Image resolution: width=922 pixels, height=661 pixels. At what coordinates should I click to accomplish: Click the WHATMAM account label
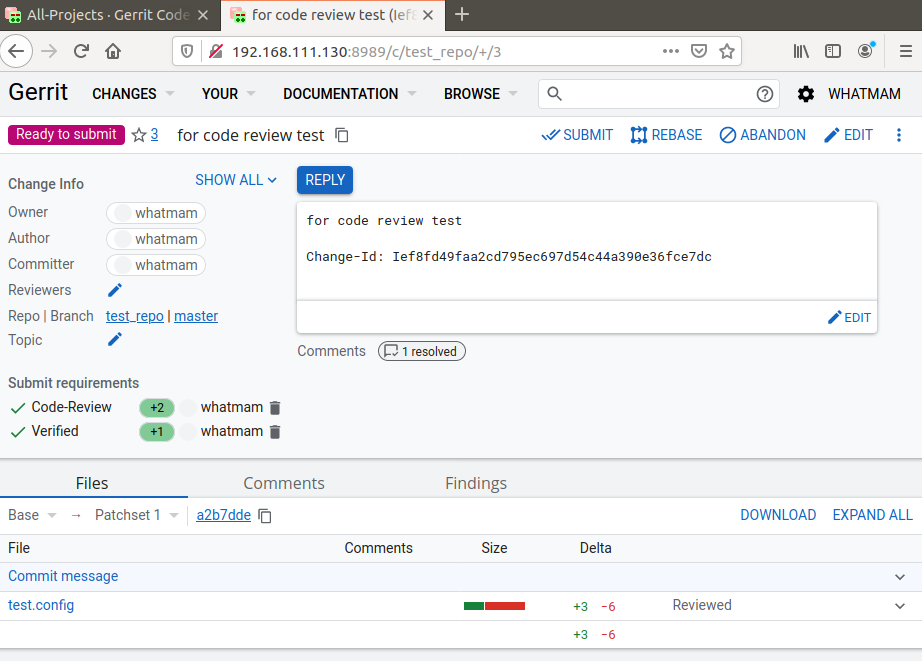pos(864,94)
